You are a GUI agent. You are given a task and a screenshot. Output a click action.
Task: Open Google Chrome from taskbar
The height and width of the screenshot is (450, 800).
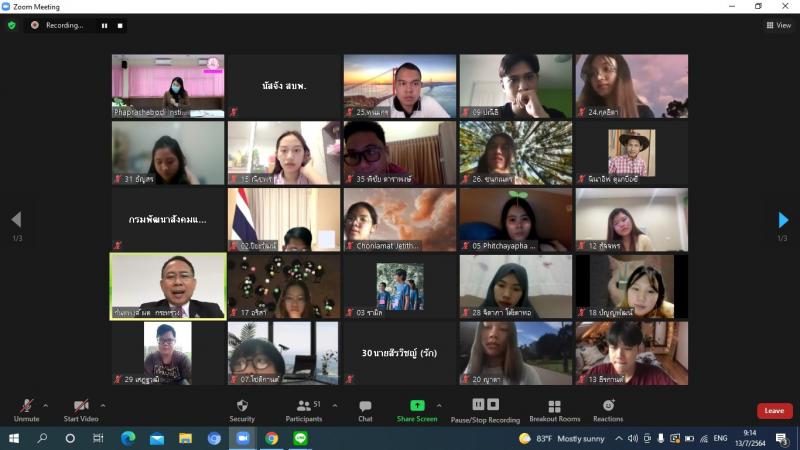tap(271, 438)
